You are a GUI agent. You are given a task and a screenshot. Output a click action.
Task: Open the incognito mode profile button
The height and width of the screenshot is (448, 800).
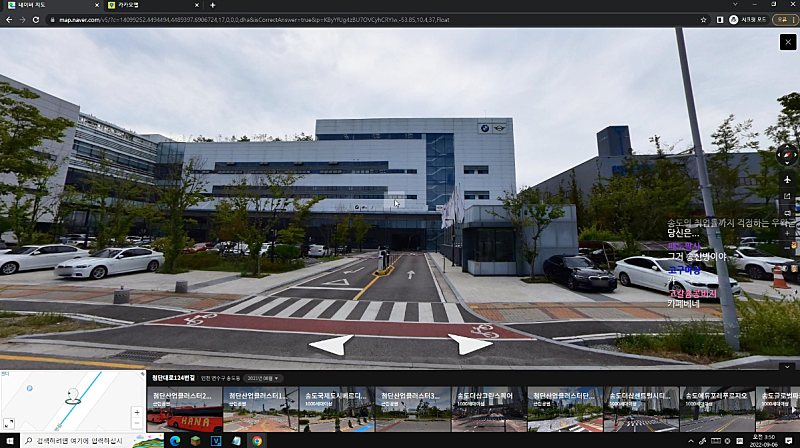[748, 20]
